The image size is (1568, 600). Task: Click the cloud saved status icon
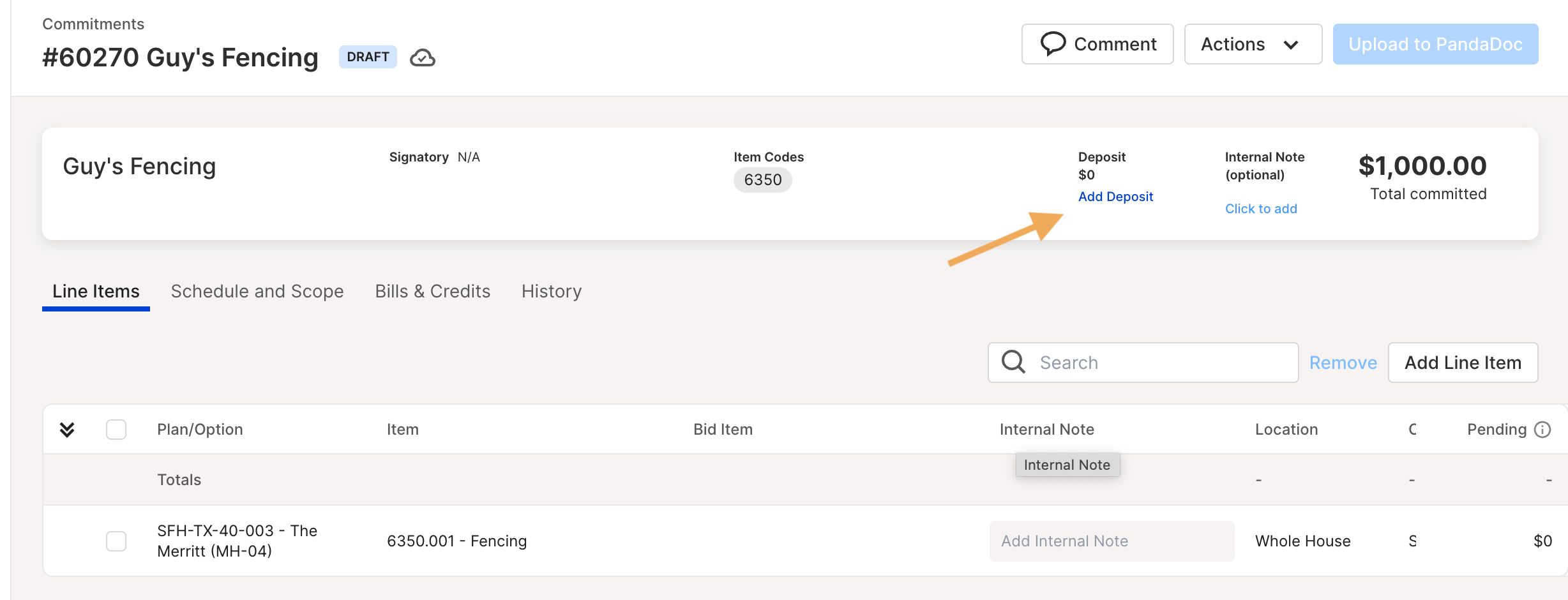click(x=423, y=57)
